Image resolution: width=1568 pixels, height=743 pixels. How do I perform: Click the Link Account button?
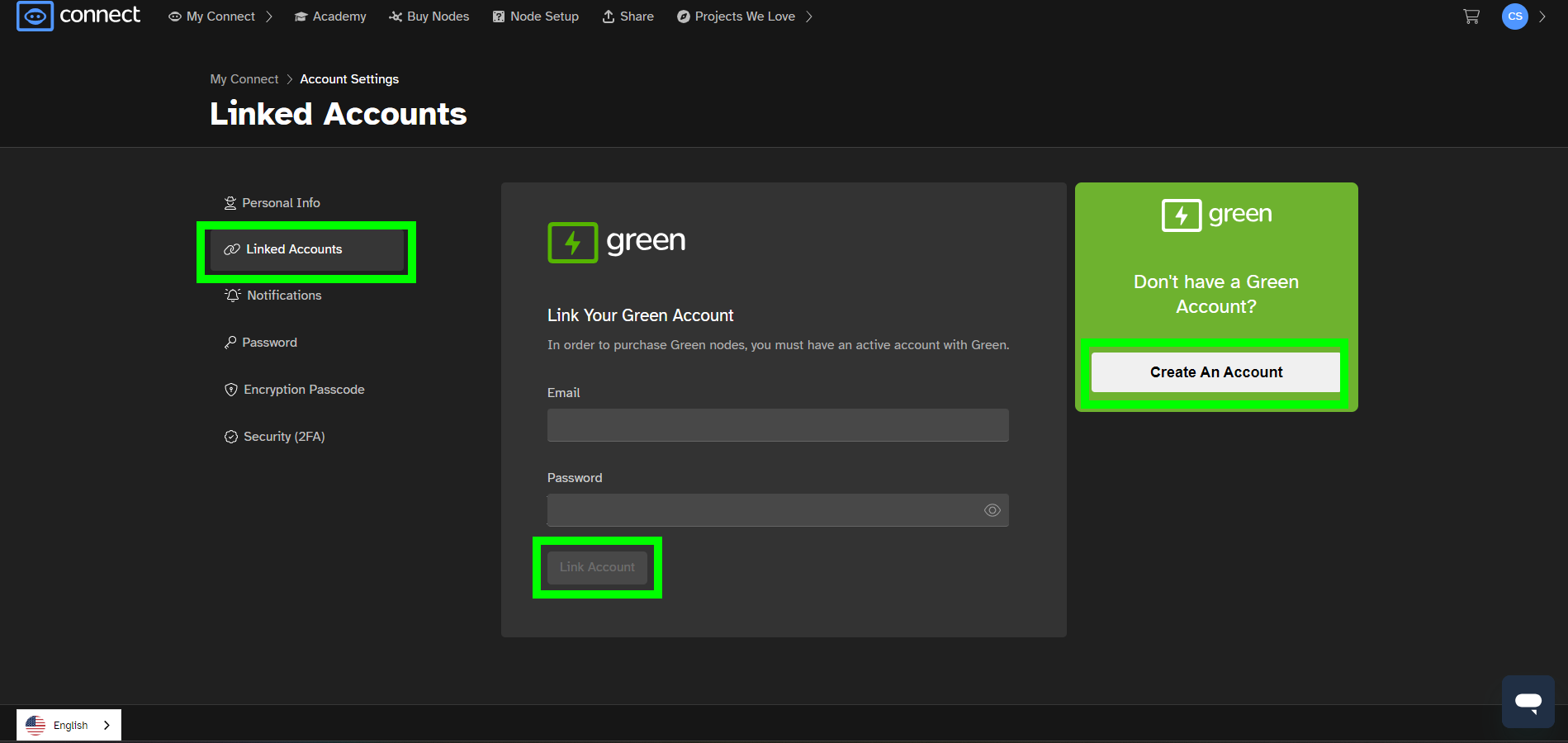point(597,567)
